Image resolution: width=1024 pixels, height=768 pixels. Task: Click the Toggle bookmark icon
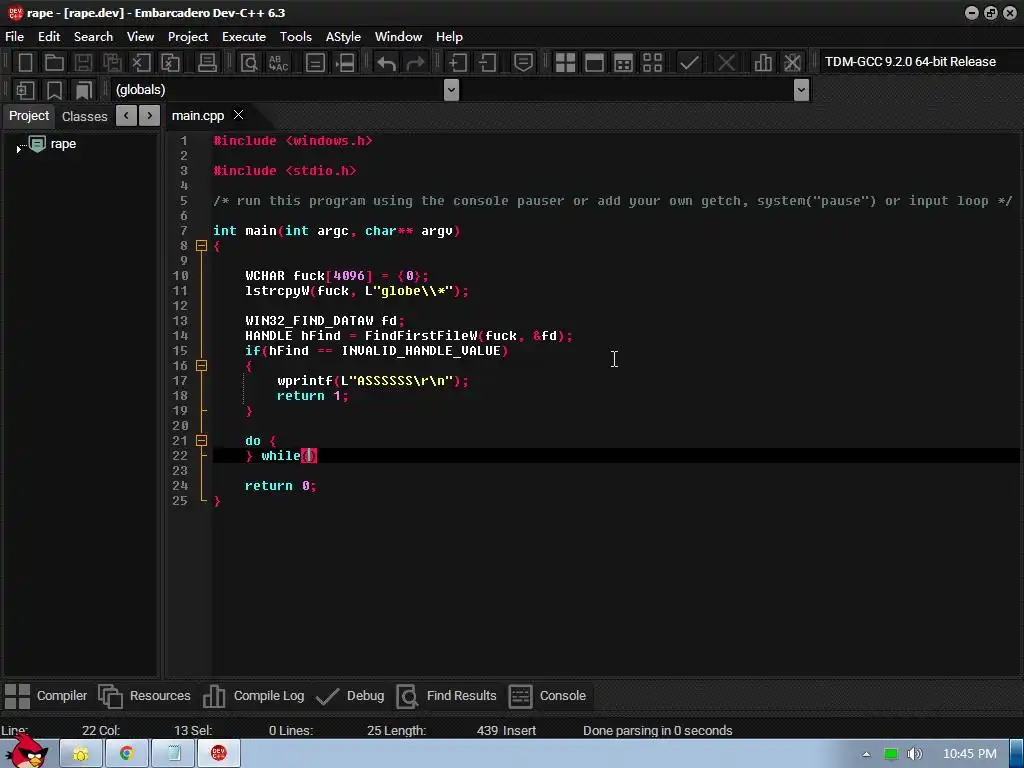click(54, 89)
